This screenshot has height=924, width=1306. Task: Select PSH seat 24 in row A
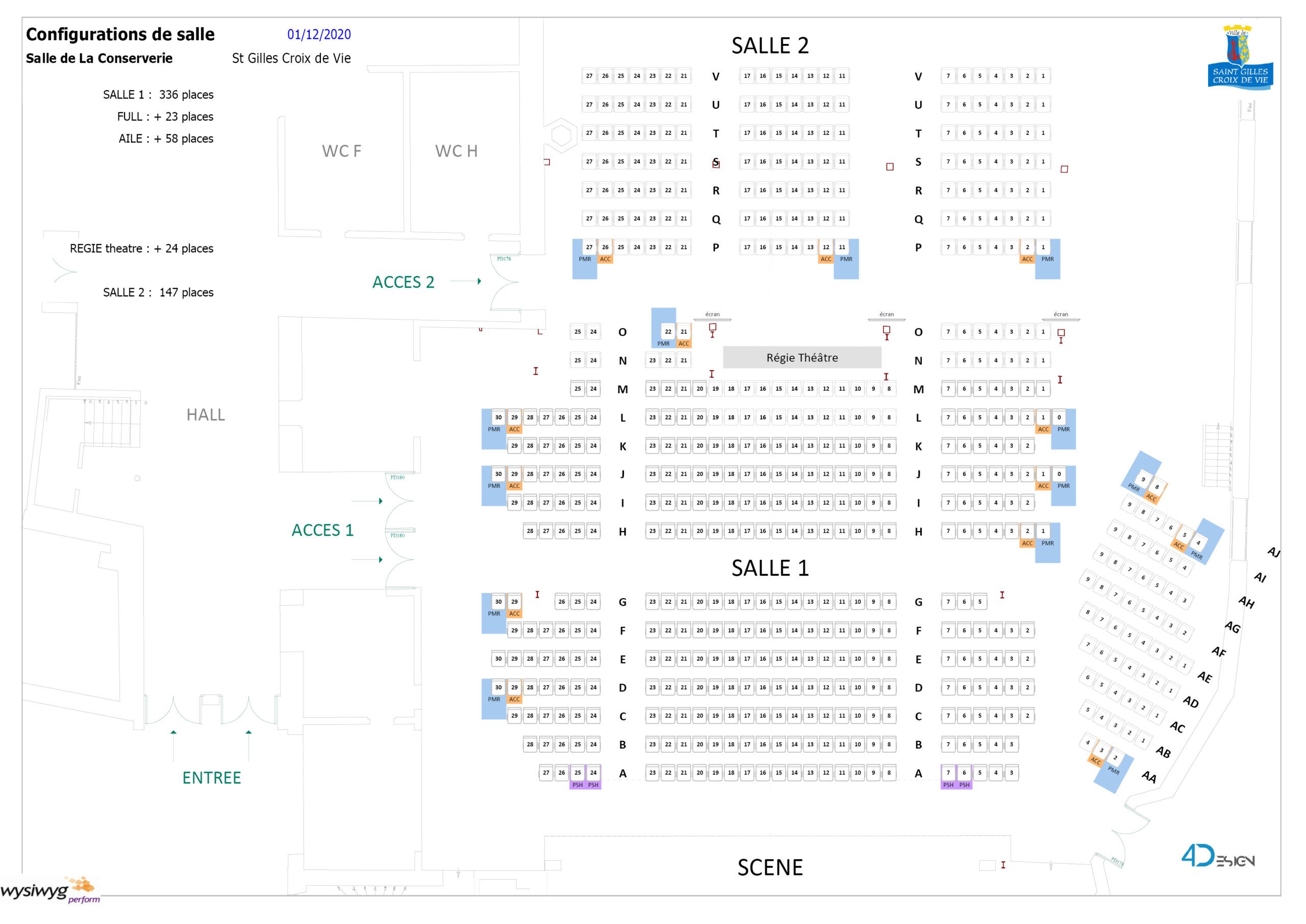(x=593, y=772)
